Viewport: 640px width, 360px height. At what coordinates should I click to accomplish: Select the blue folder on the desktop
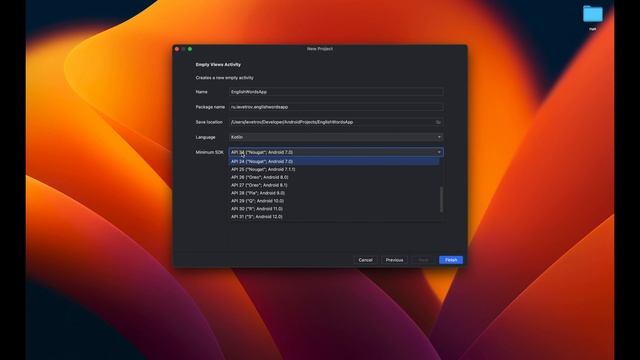coord(593,14)
